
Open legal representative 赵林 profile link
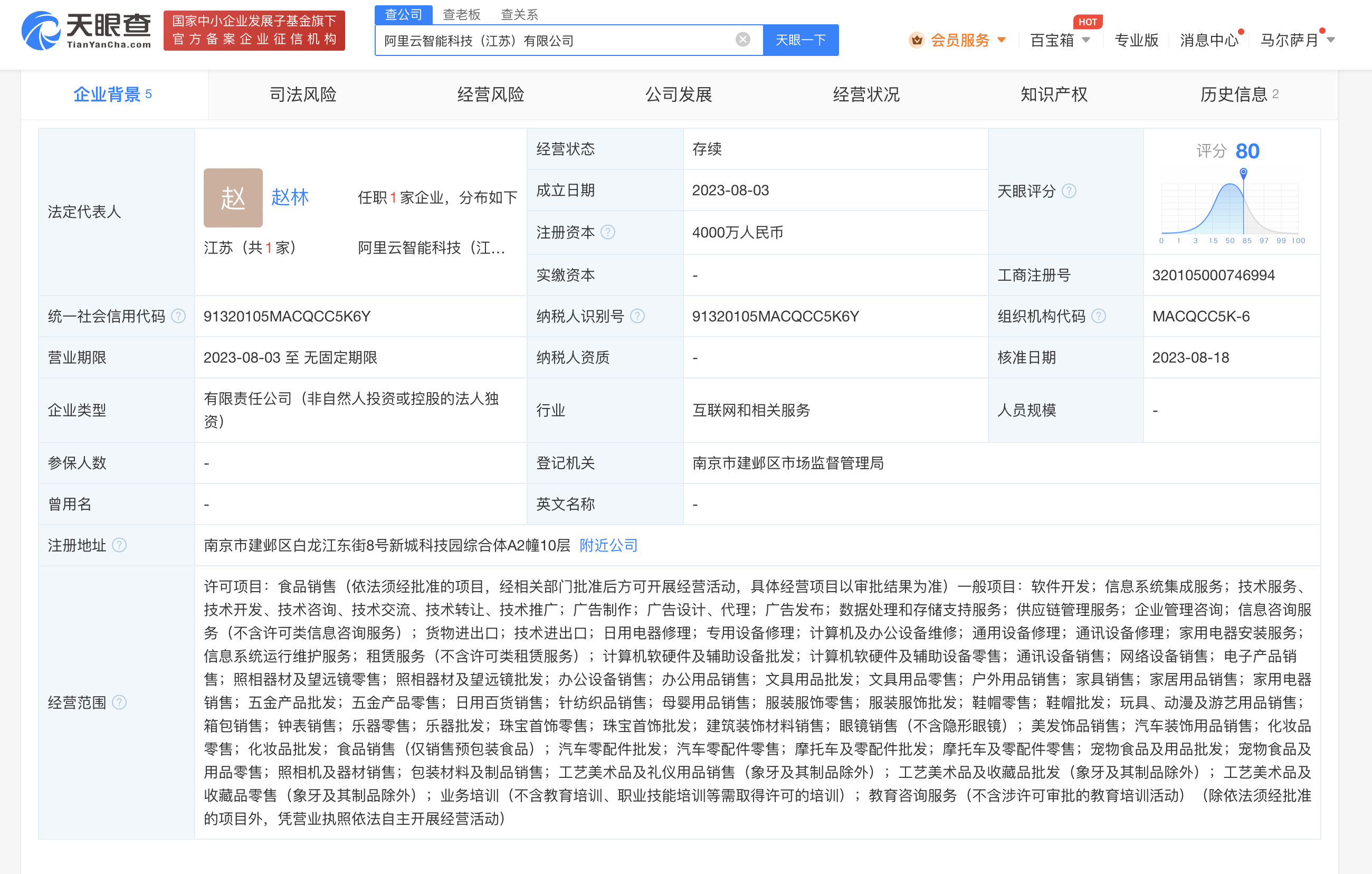290,197
